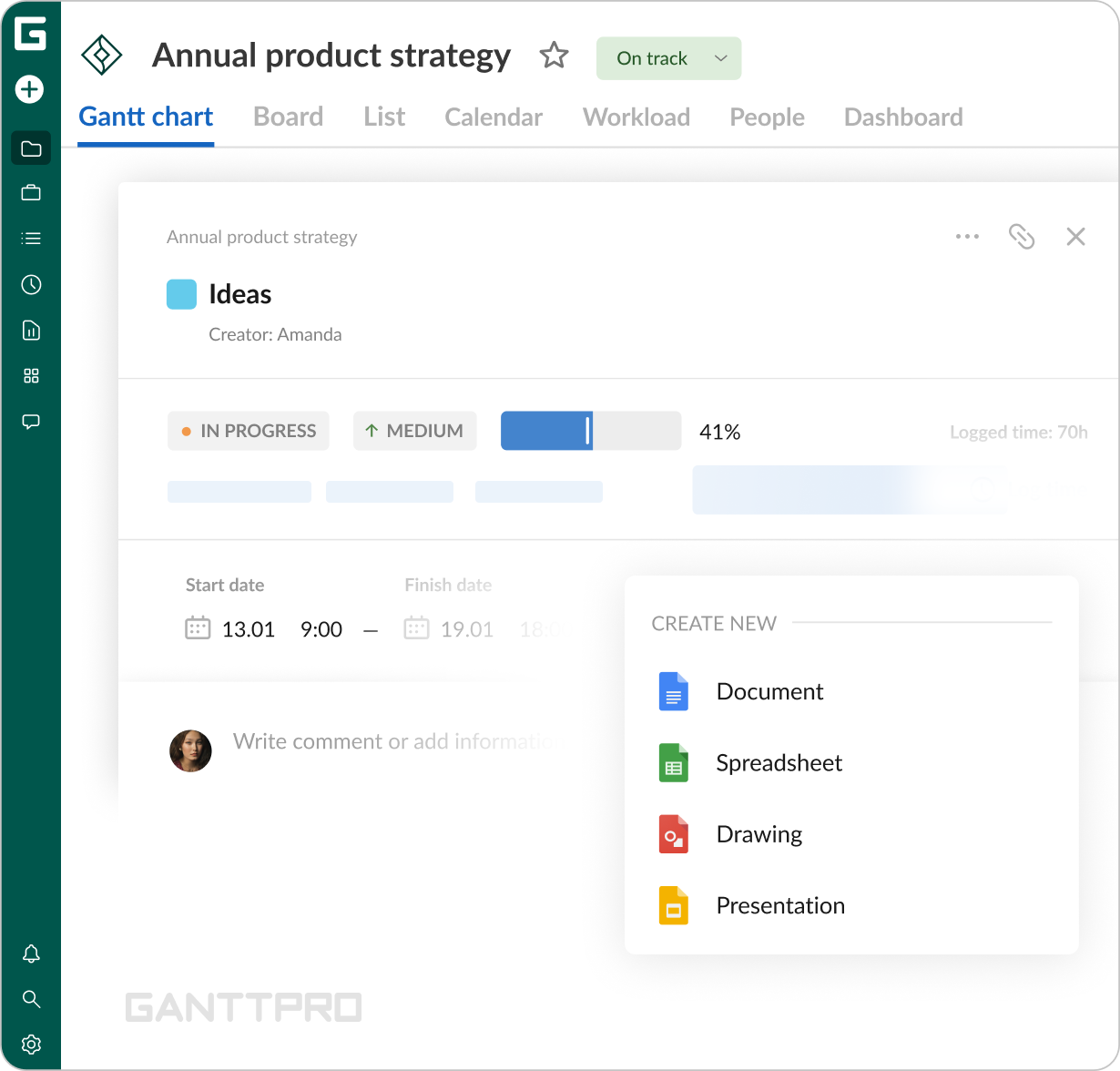This screenshot has width=1120, height=1071.
Task: Create a new Spreadsheet
Action: (779, 763)
